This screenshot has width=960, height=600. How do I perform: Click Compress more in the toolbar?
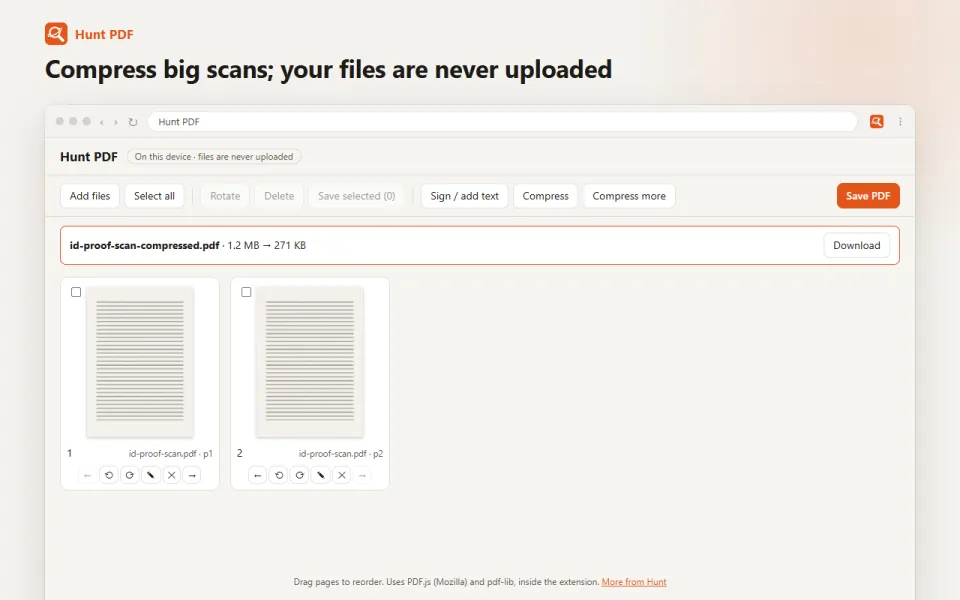click(x=629, y=196)
